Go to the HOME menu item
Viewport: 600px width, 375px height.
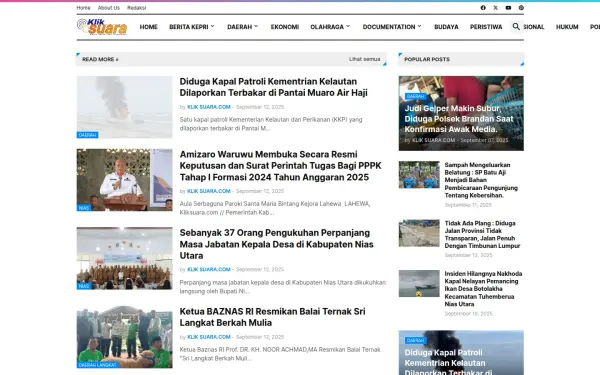148,27
